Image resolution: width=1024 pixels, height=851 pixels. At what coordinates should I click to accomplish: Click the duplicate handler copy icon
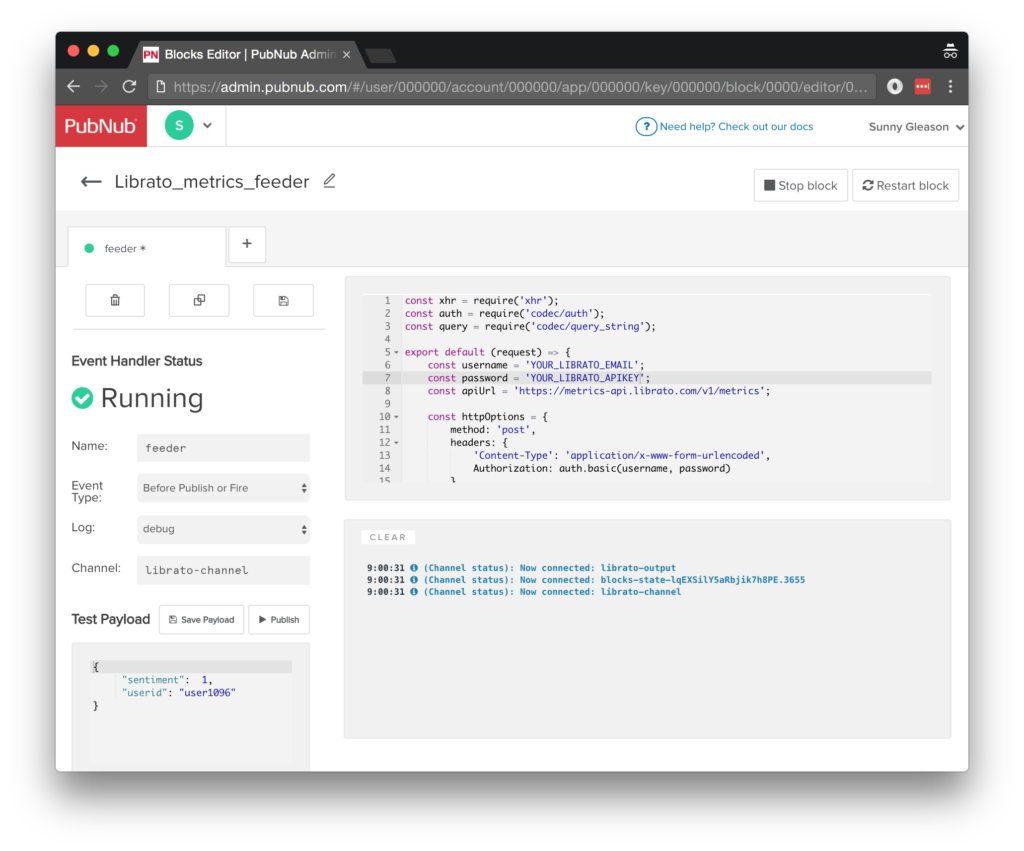coord(199,300)
